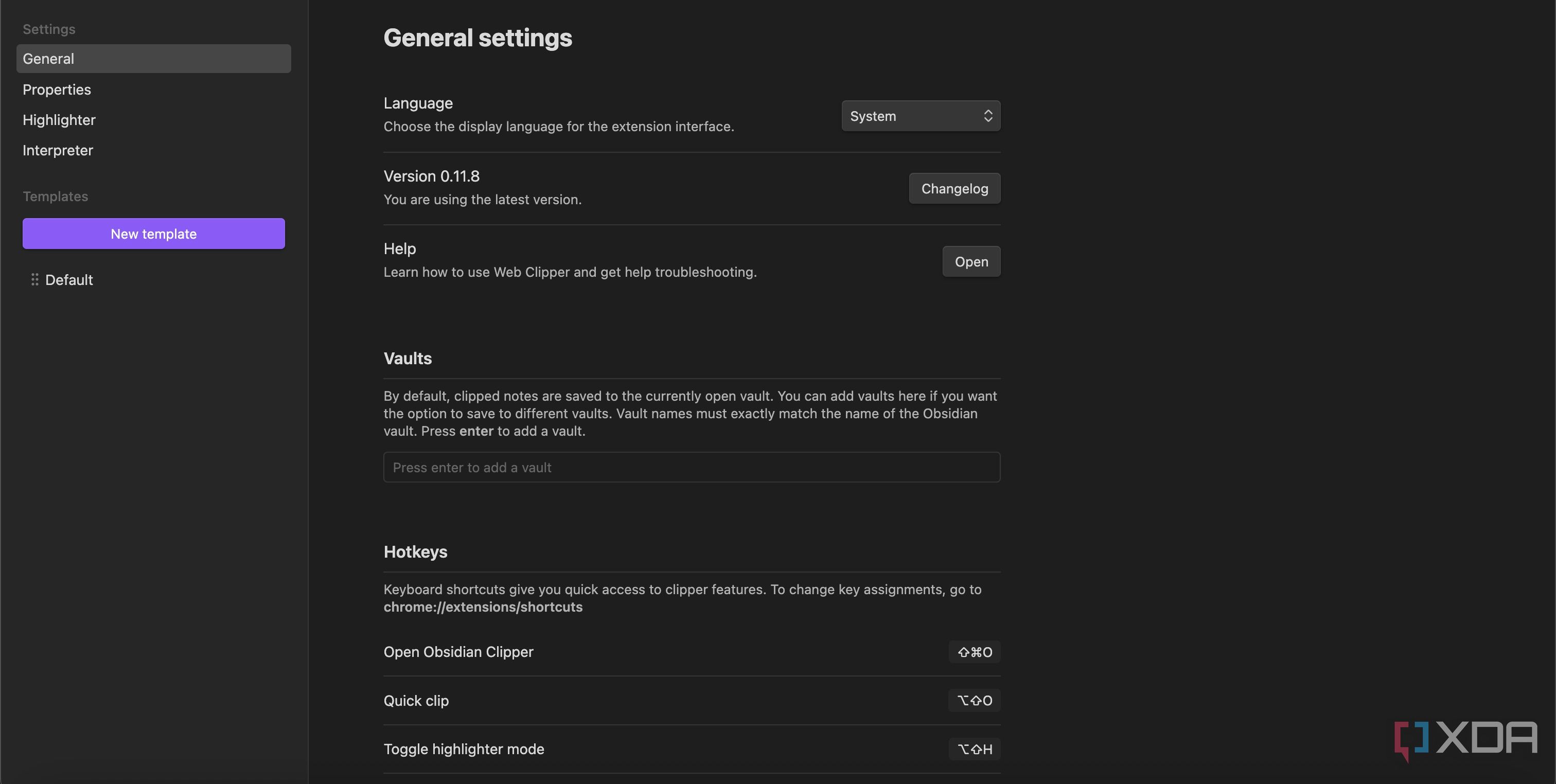This screenshot has height=784, width=1556.
Task: Open the Properties settings section
Action: coord(57,90)
